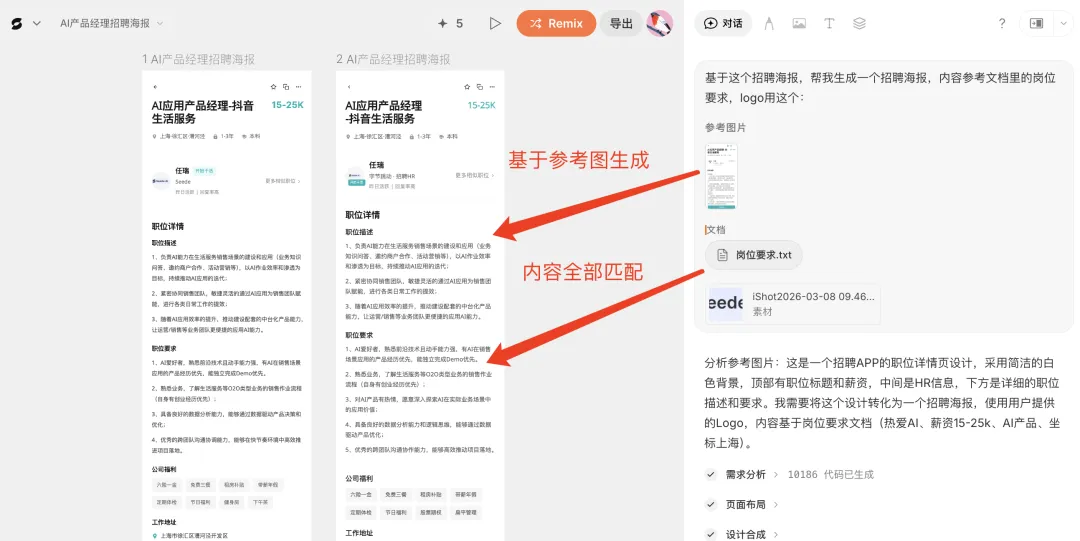
Task: Select the text tool icon
Action: tap(829, 23)
